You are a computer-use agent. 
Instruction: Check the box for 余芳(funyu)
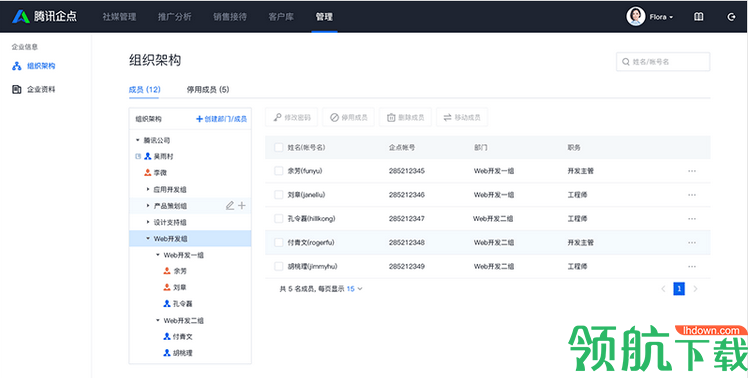(x=279, y=171)
